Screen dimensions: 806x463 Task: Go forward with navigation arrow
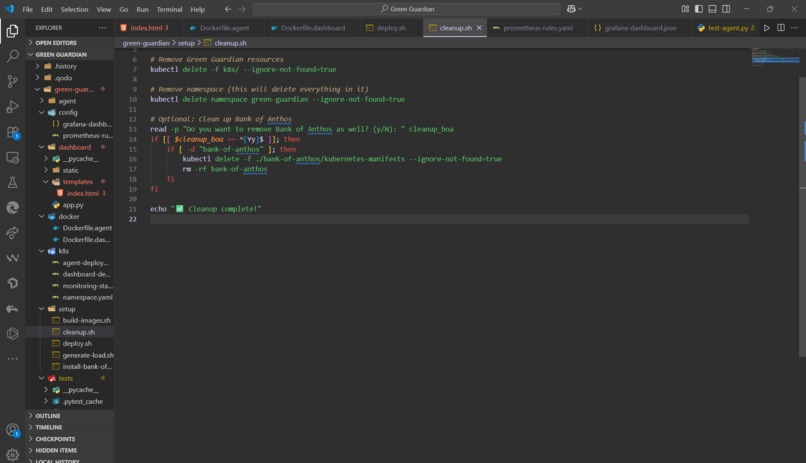pyautogui.click(x=242, y=9)
